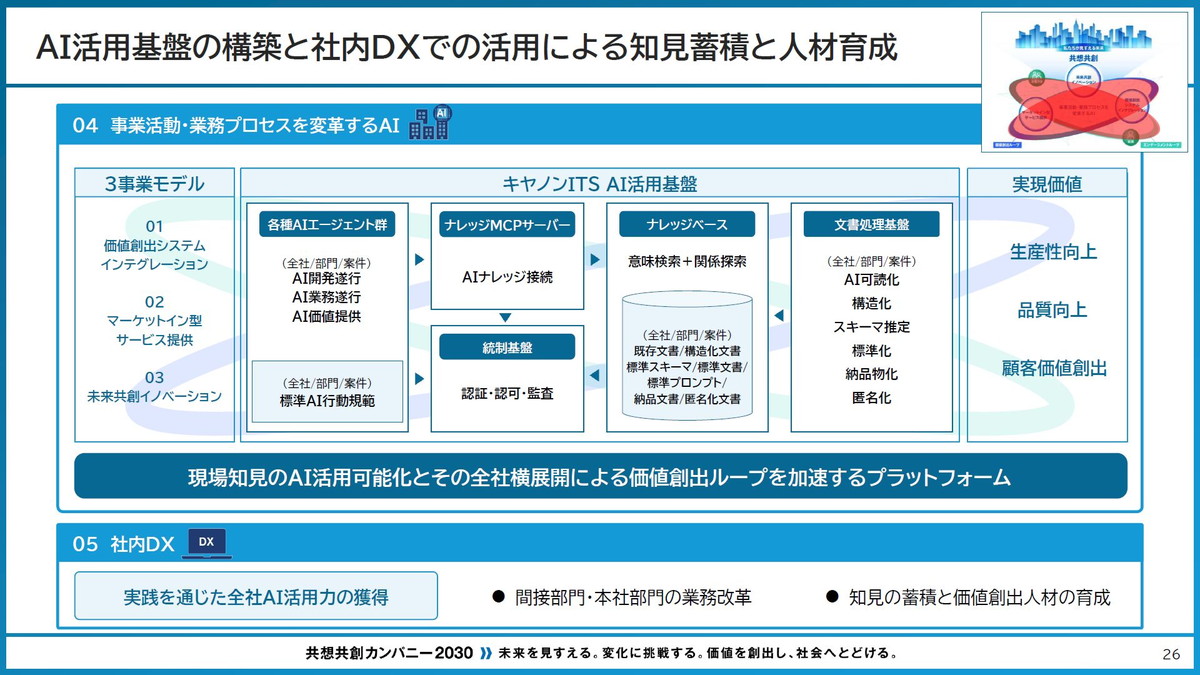Select the 実現価値 header tab
Image resolution: width=1200 pixels, height=675 pixels.
1046,183
